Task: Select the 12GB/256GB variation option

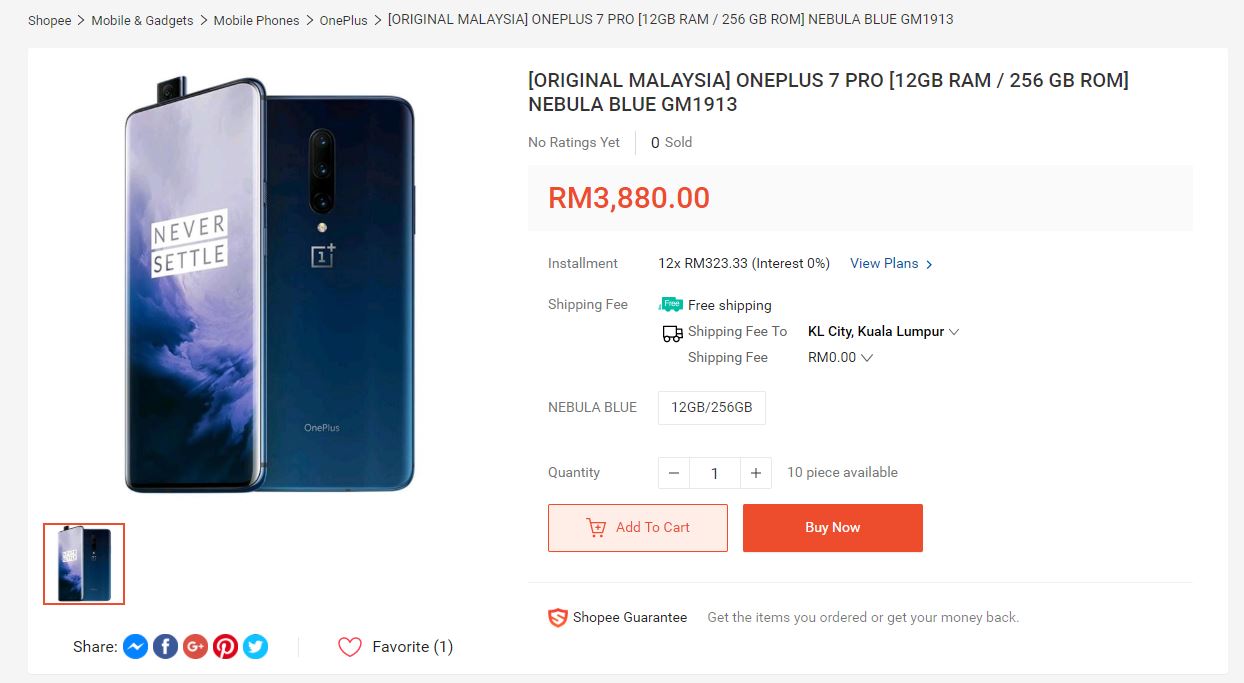Action: [711, 408]
